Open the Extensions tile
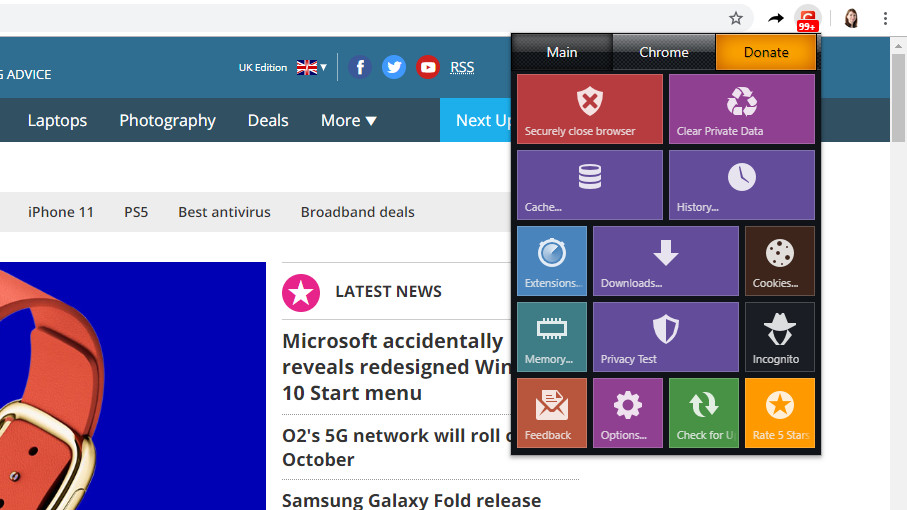This screenshot has height=510, width=907. point(552,261)
